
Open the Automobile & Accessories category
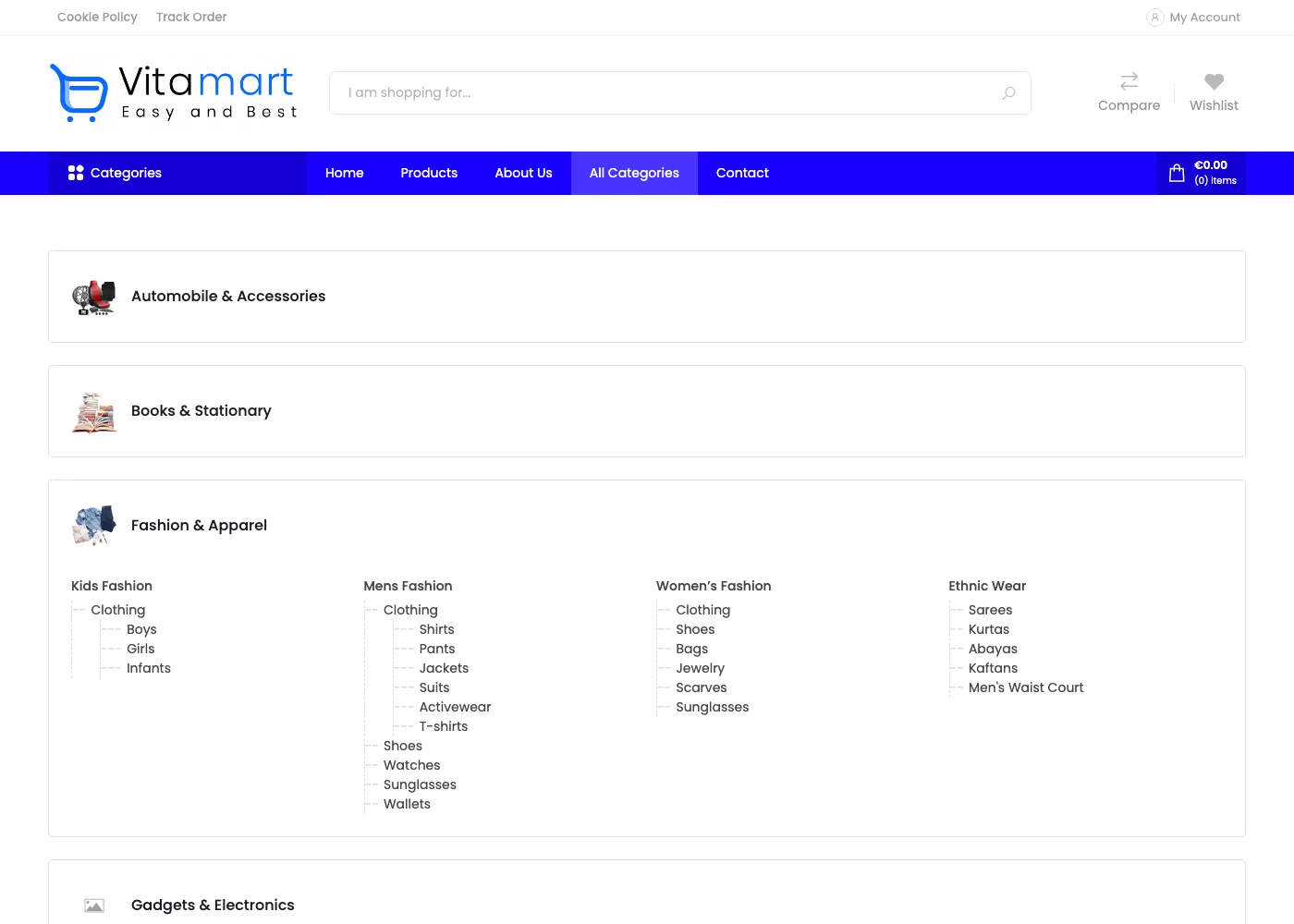[228, 296]
